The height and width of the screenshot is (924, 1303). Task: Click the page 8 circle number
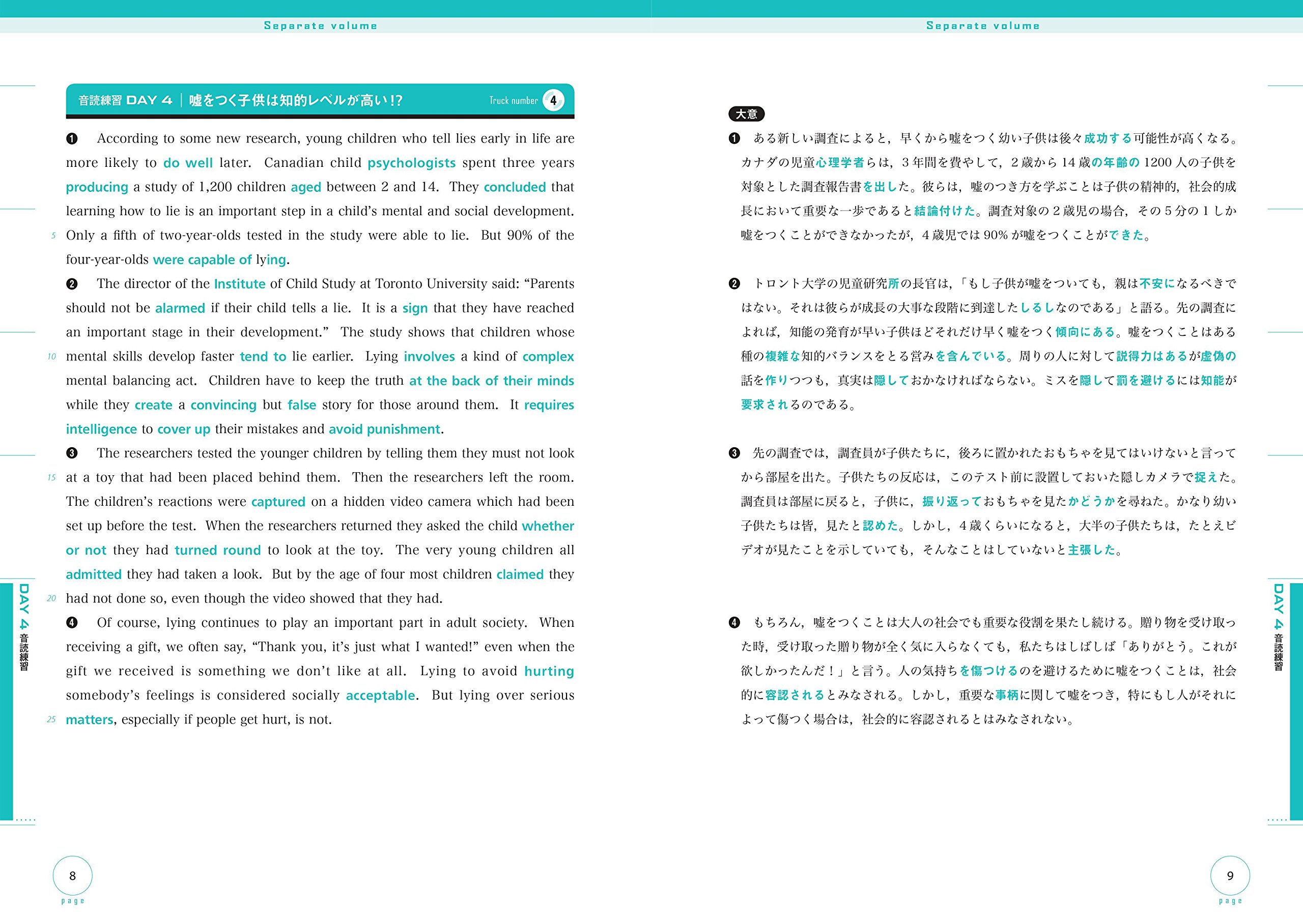coord(72,876)
